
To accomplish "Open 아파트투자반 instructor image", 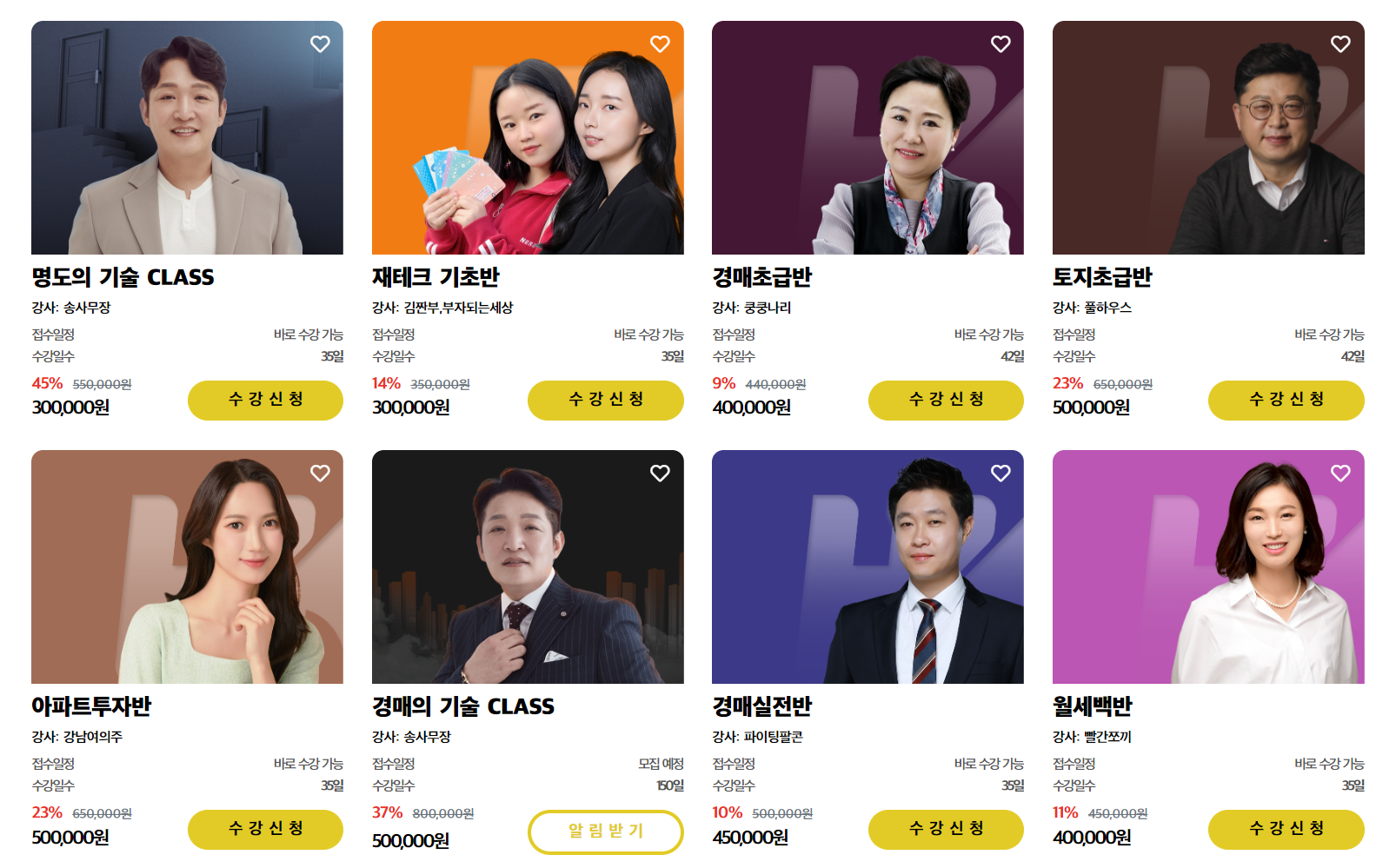I will pos(187,567).
